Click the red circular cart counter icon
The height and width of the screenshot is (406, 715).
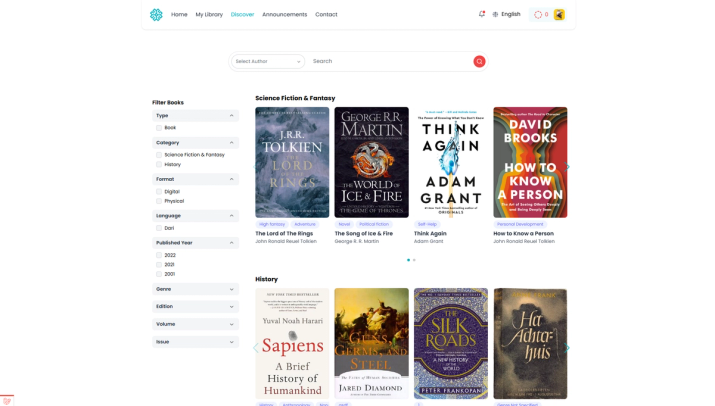pos(538,15)
